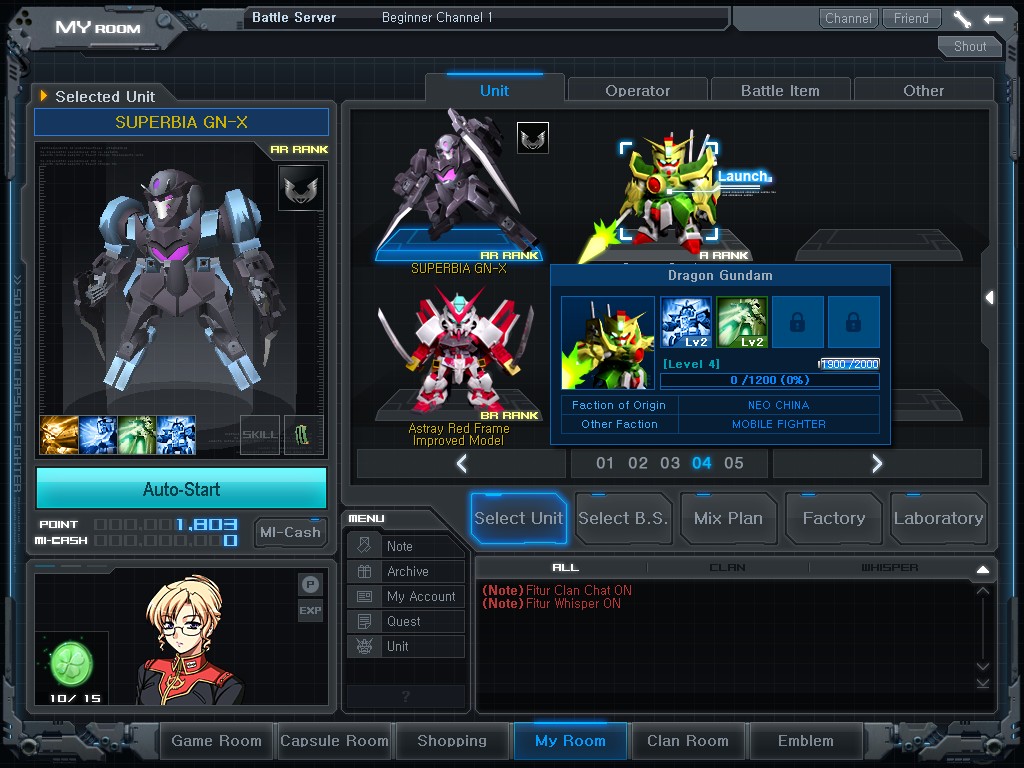Open the Laboratory
This screenshot has height=768, width=1024.
(x=938, y=518)
